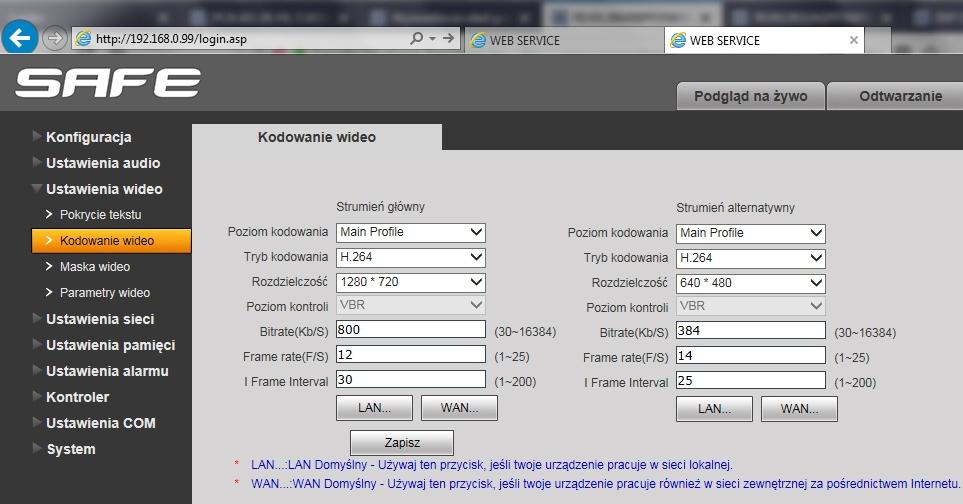Select the Kodowanie wideo panel tab
The image size is (963, 504).
tap(317, 137)
